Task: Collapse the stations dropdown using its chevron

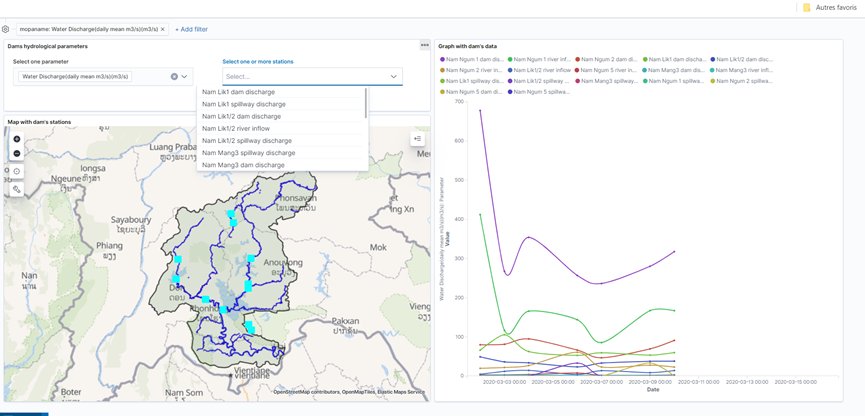Action: coord(393,76)
